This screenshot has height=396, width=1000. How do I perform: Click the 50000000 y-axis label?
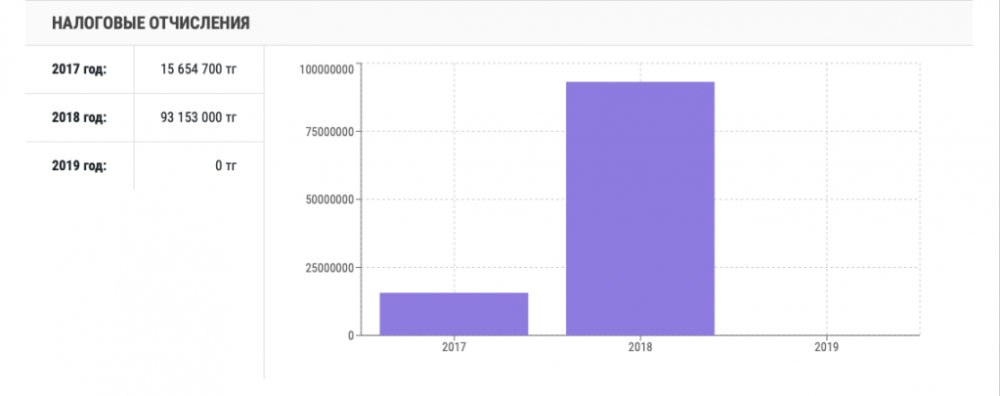(329, 200)
